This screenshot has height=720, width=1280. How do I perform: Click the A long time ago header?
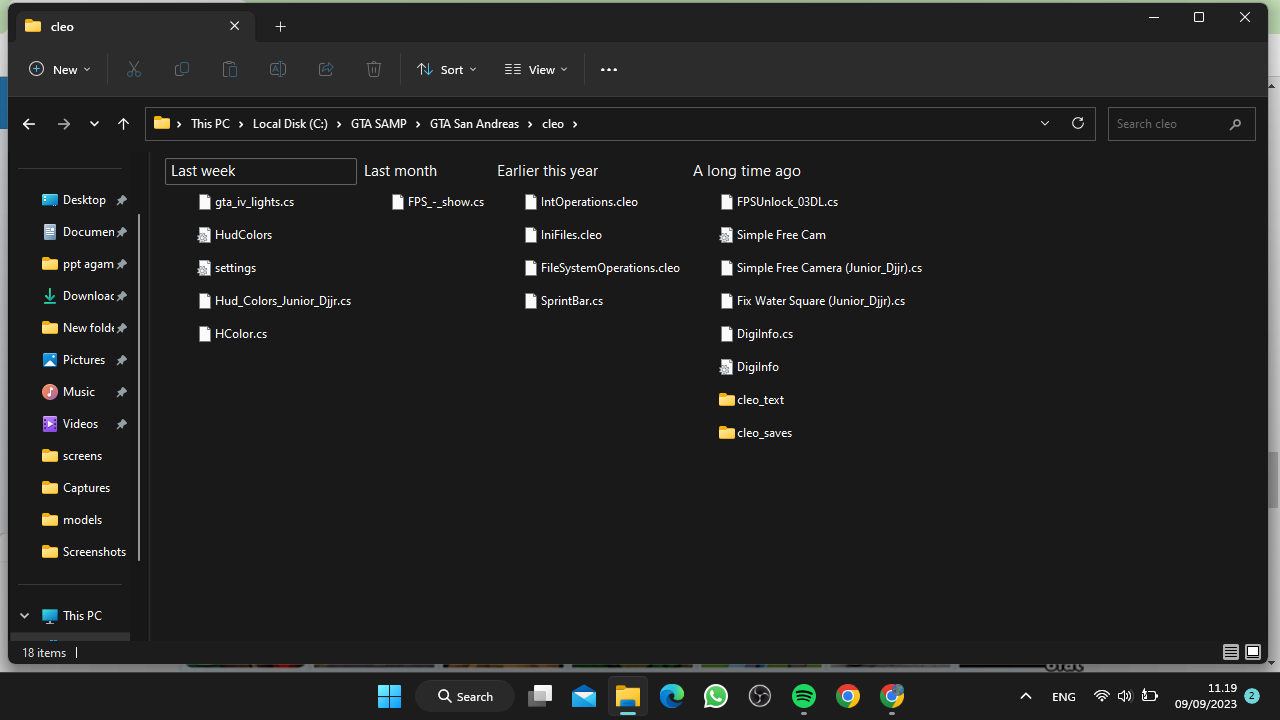(747, 171)
